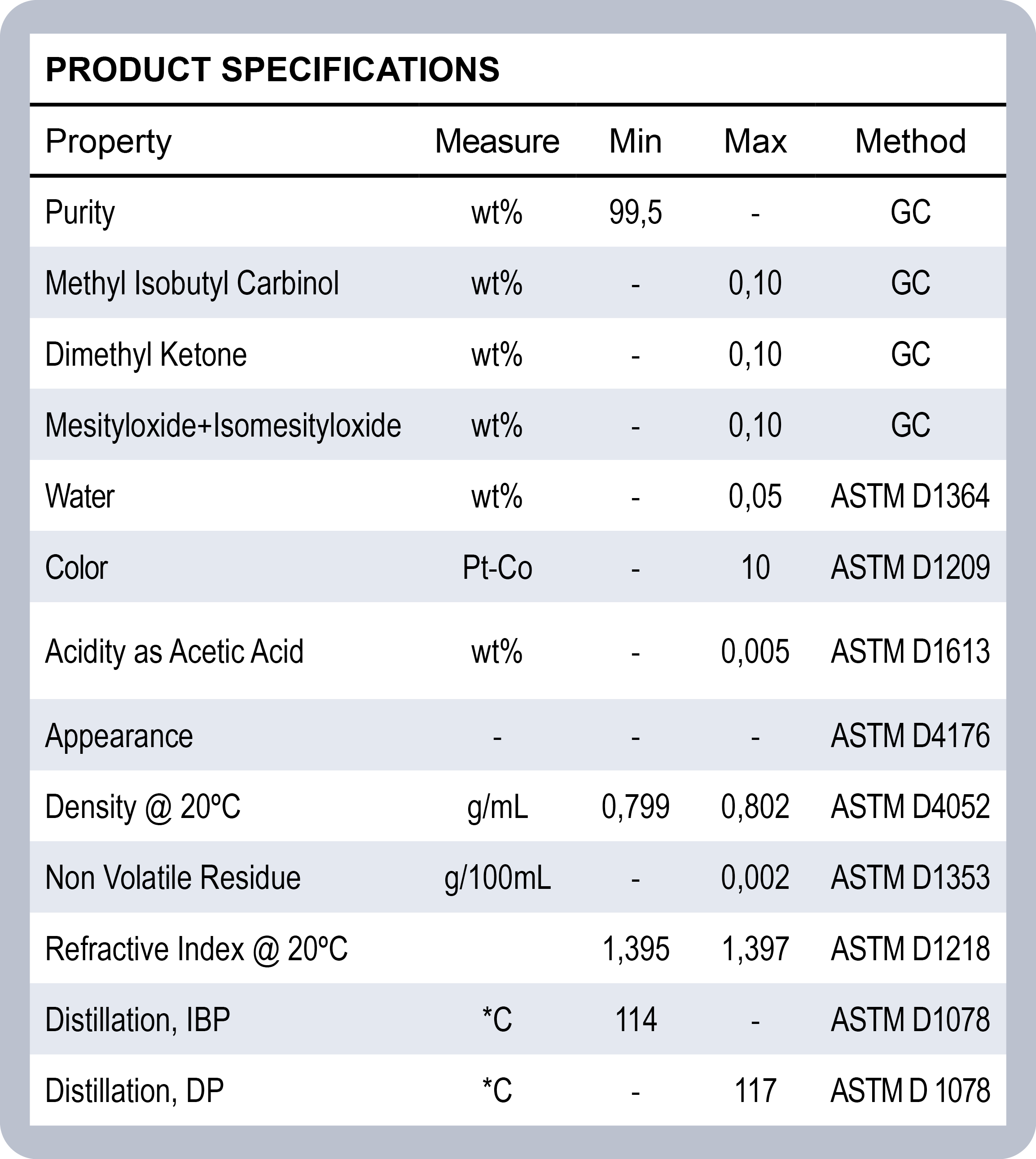Select the 99,5 minimum purity value
The height and width of the screenshot is (1159, 1036).
pos(635,213)
